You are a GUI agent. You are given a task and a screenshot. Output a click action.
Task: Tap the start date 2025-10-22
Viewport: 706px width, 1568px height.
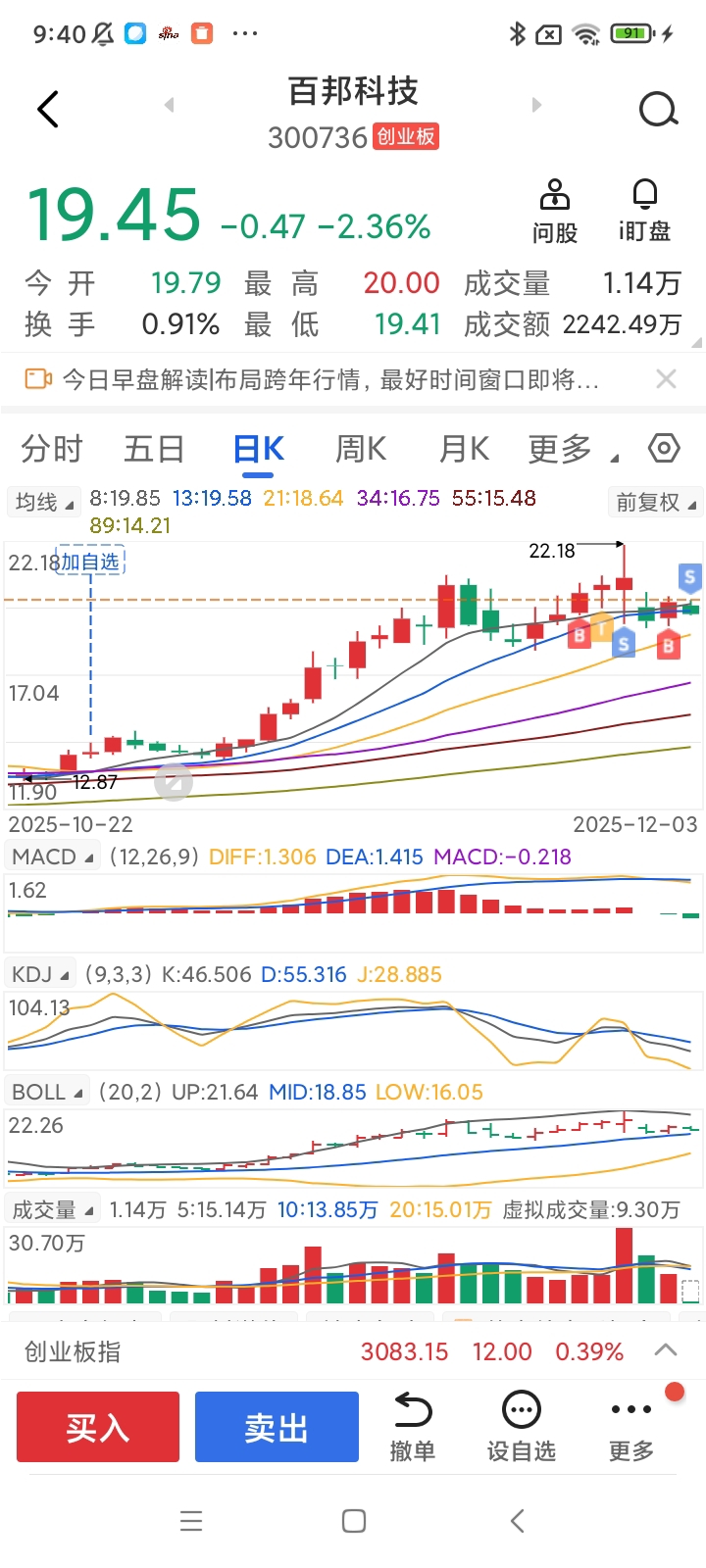point(71,824)
